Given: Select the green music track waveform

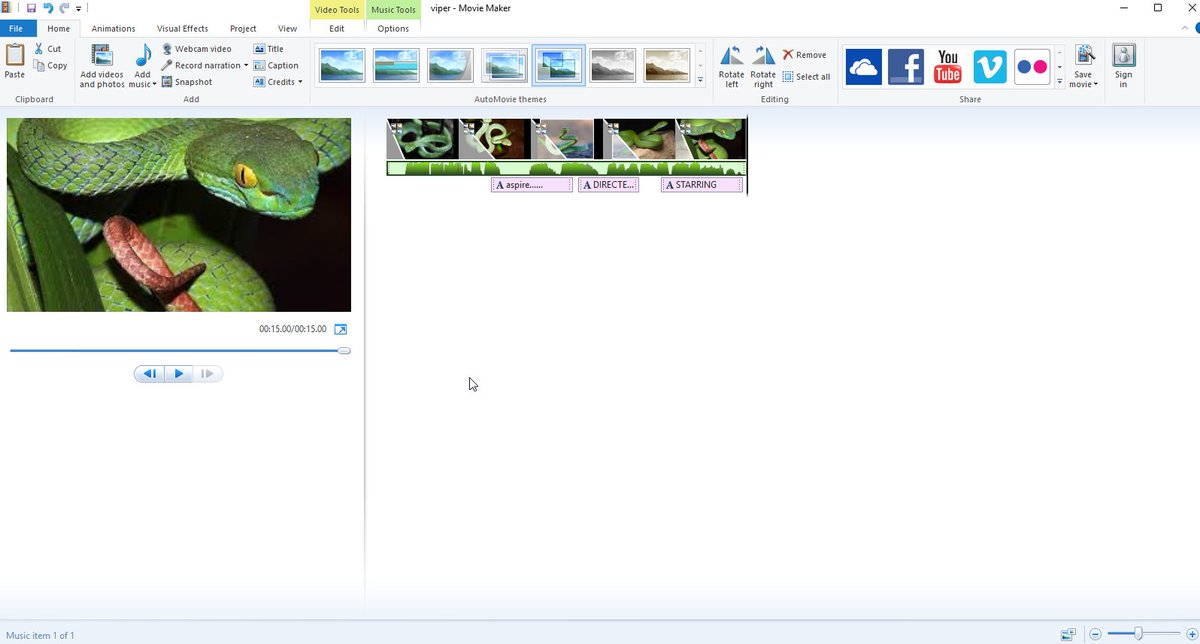Looking at the screenshot, I should click(x=566, y=168).
